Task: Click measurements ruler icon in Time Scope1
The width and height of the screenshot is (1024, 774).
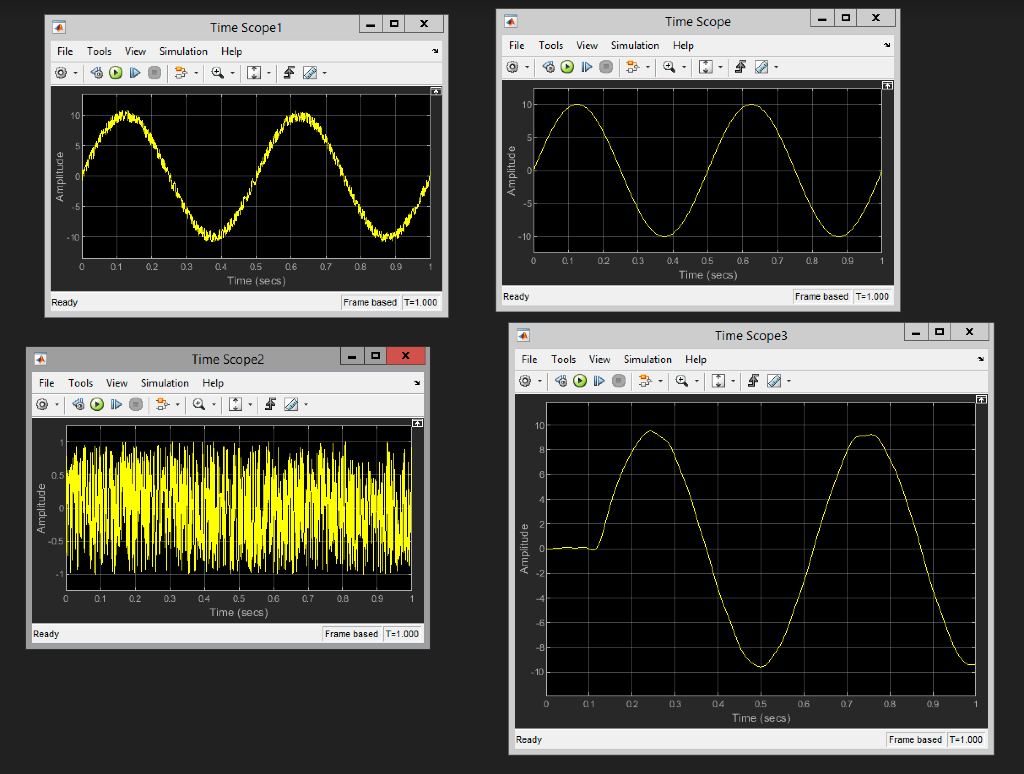Action: pos(310,73)
